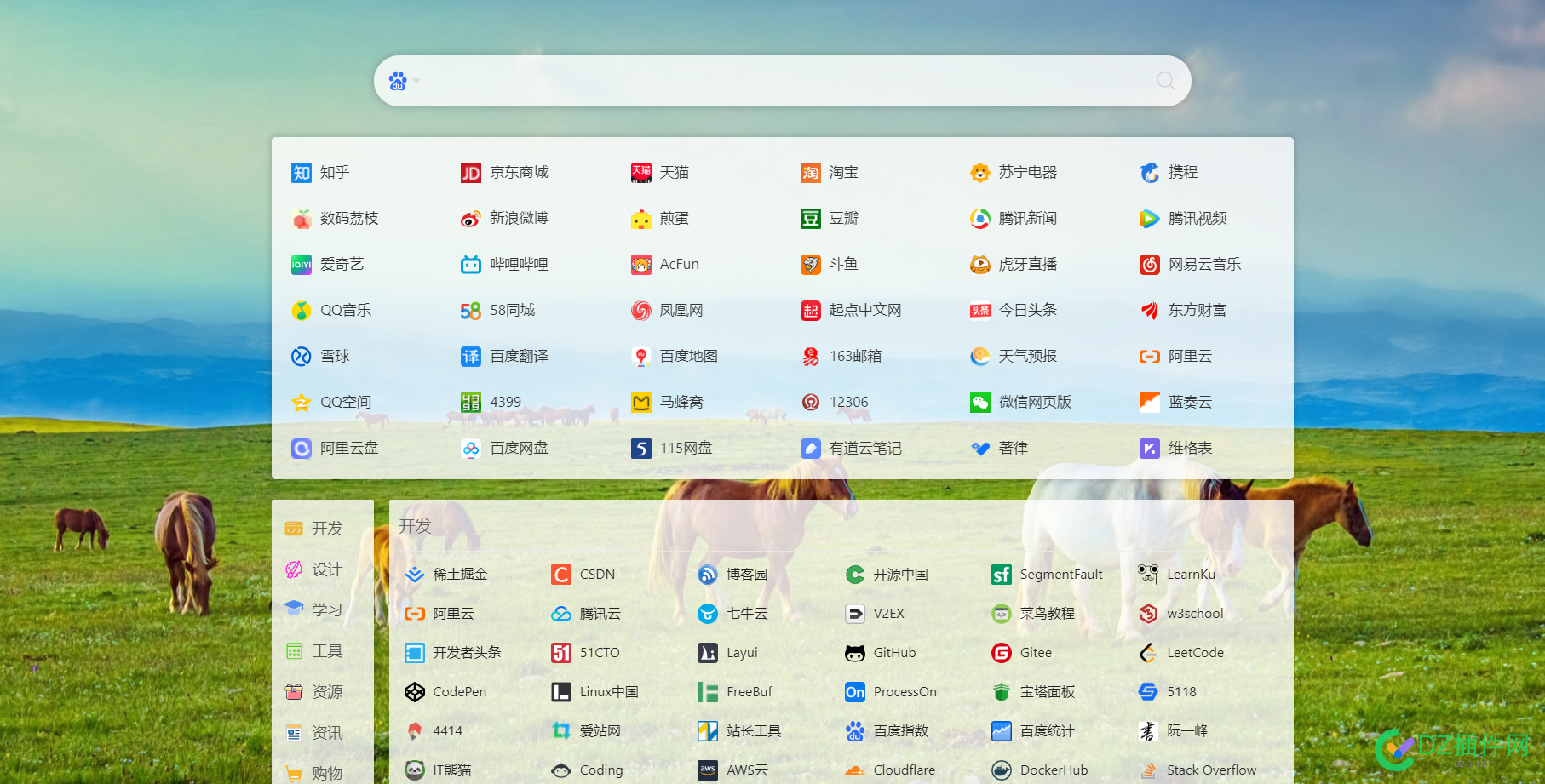
Task: Open the Baidu search engine selector dropdown
Action: [405, 81]
